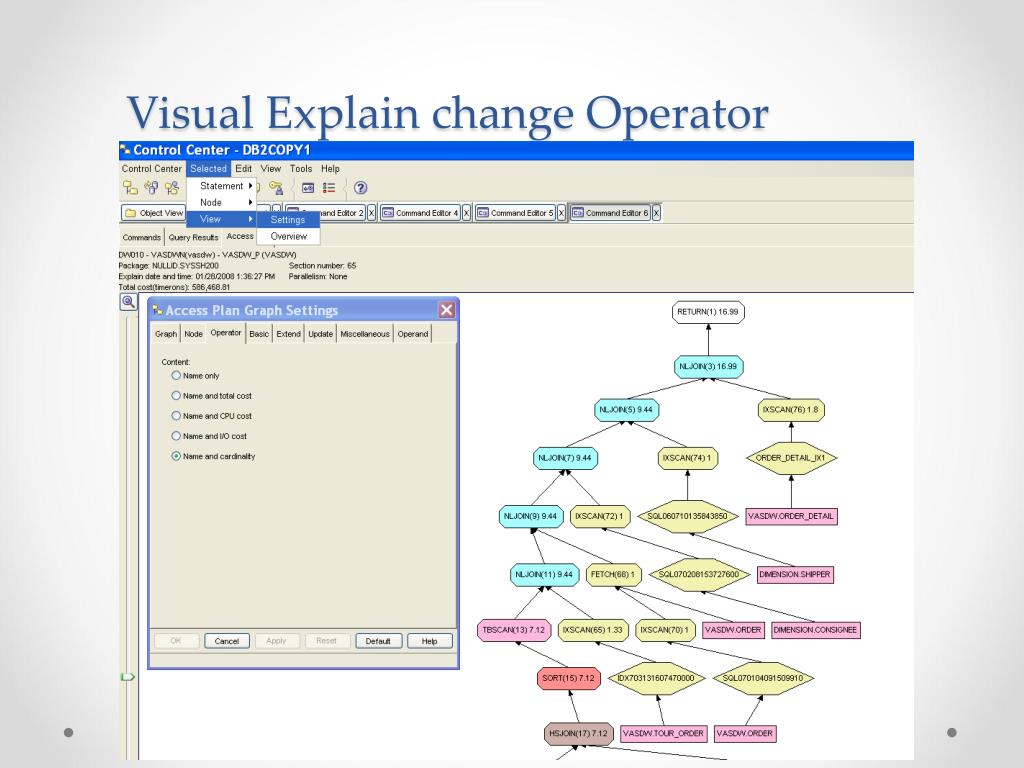Image resolution: width=1024 pixels, height=768 pixels.
Task: Expand the Statement submenu
Action: point(221,186)
